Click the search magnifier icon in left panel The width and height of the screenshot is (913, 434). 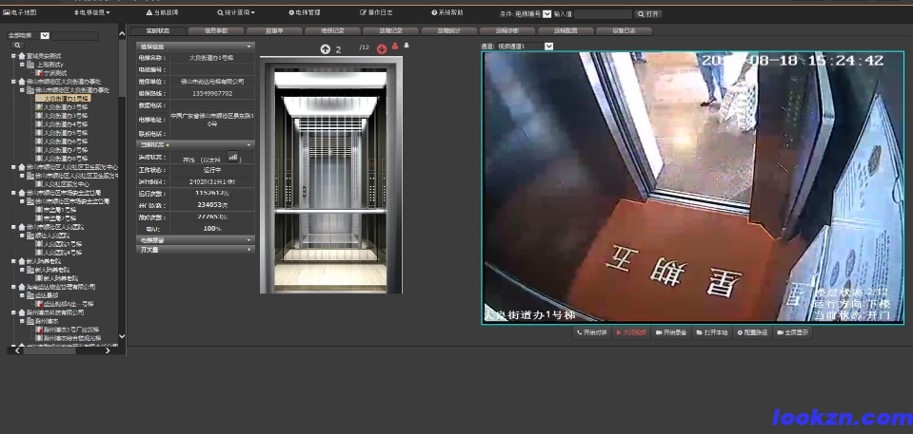tap(17, 46)
